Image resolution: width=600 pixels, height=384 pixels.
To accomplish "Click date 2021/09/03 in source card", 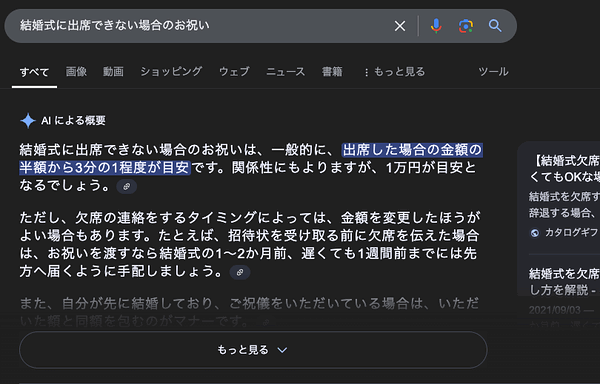I will [x=554, y=310].
